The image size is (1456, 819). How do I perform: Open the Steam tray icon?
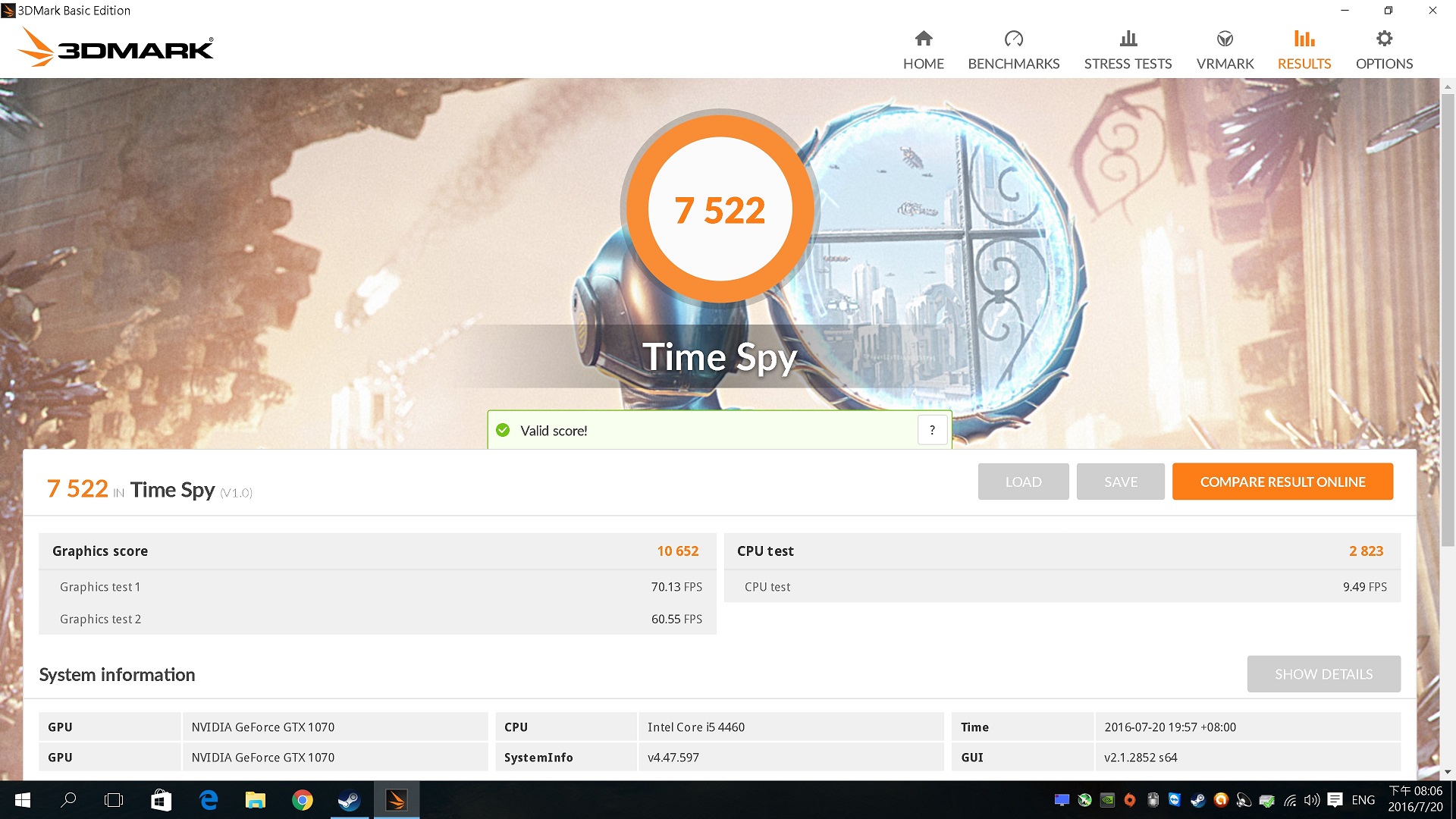click(1198, 800)
